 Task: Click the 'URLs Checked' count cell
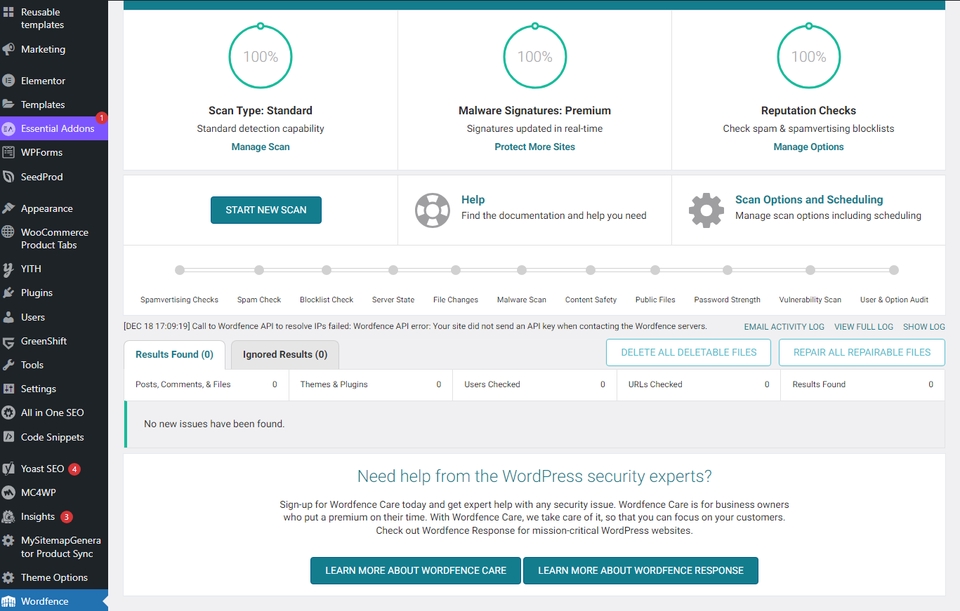pos(699,384)
